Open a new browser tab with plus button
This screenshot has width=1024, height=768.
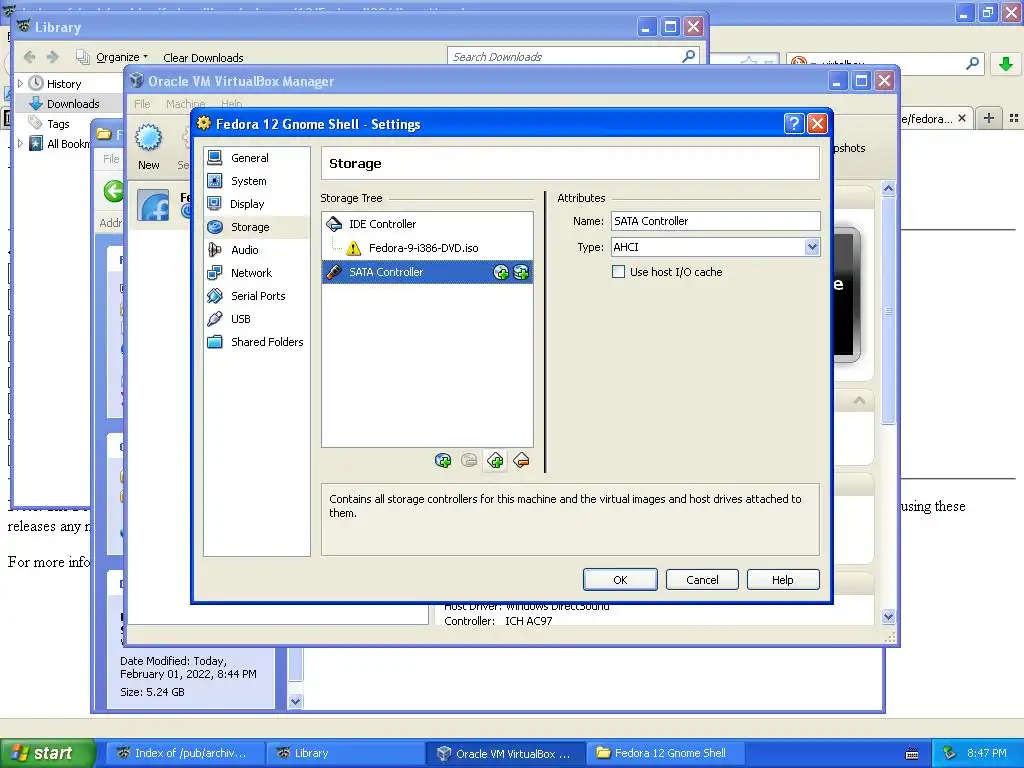[989, 118]
